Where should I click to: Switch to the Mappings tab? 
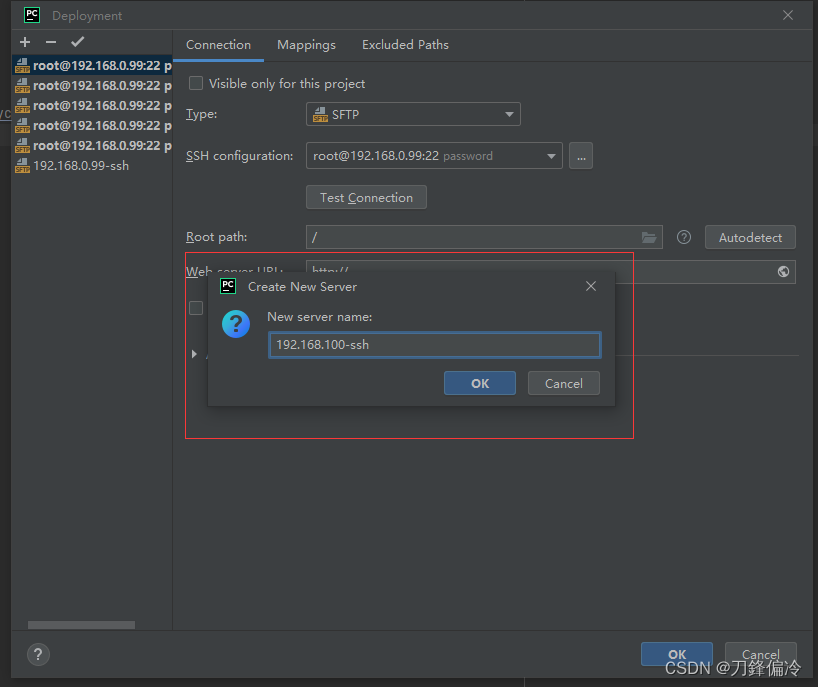[306, 45]
